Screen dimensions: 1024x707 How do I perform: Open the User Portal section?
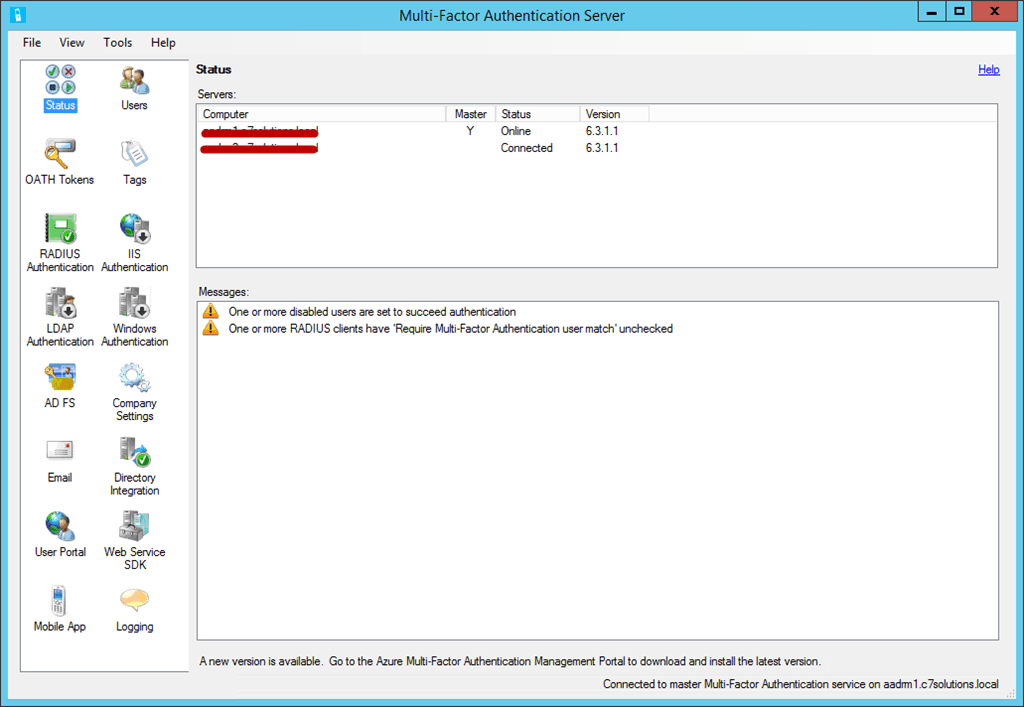click(x=60, y=535)
